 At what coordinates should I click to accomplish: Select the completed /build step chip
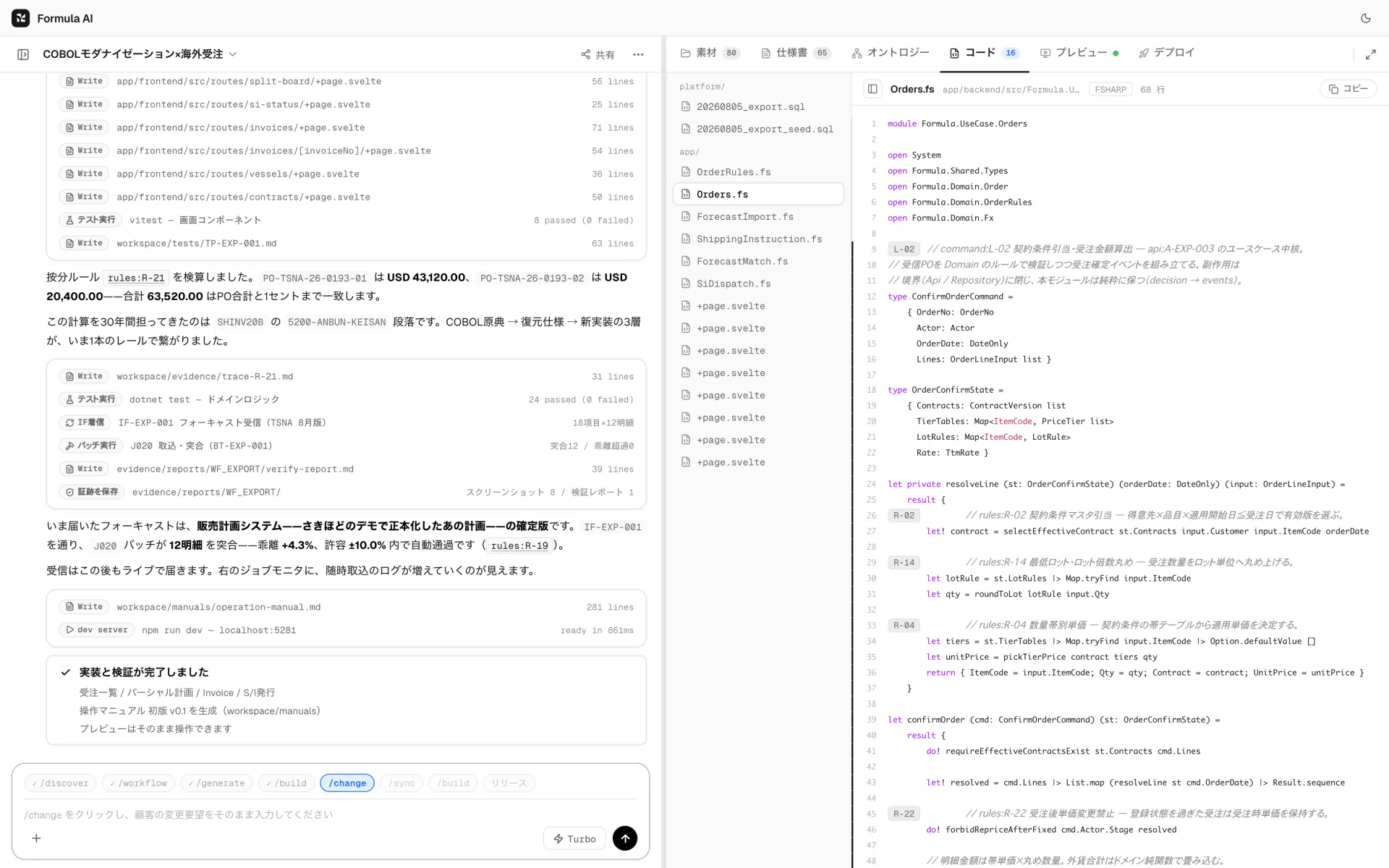pos(286,783)
